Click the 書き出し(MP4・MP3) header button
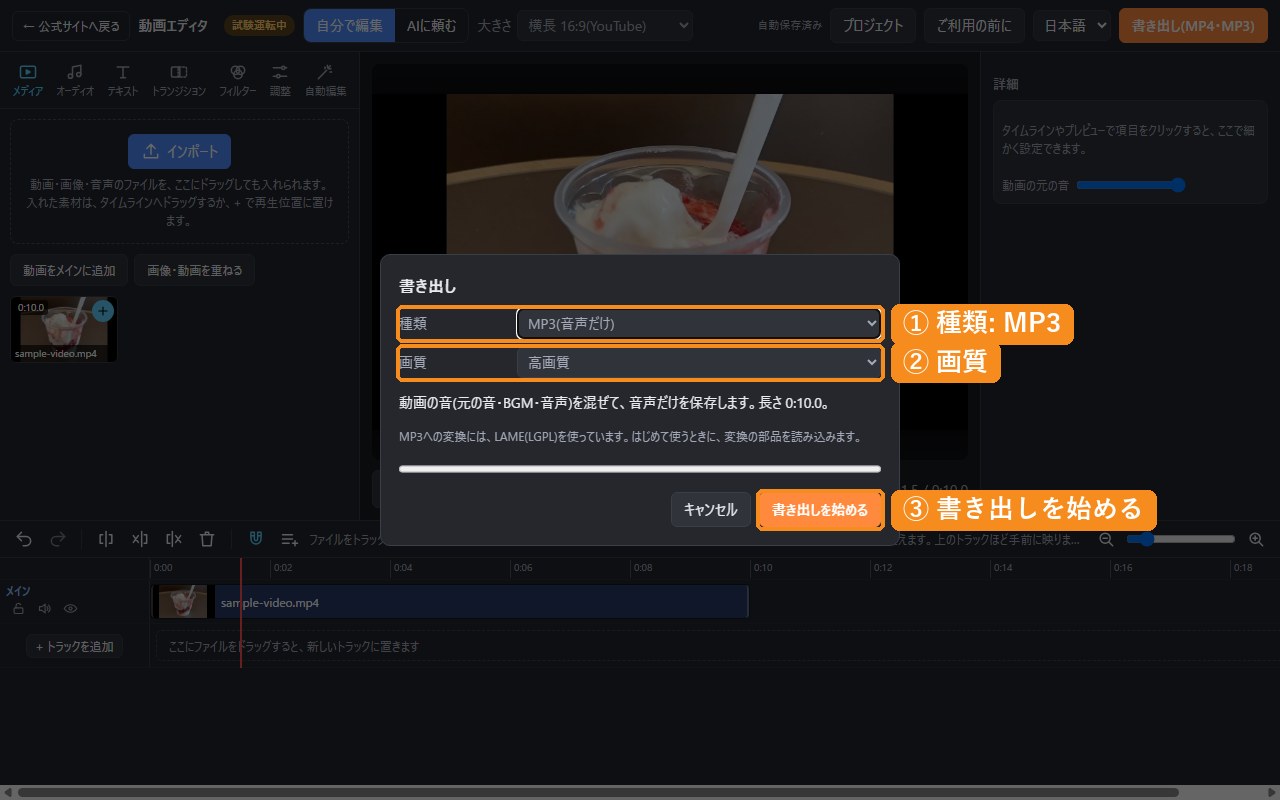 [1193, 26]
